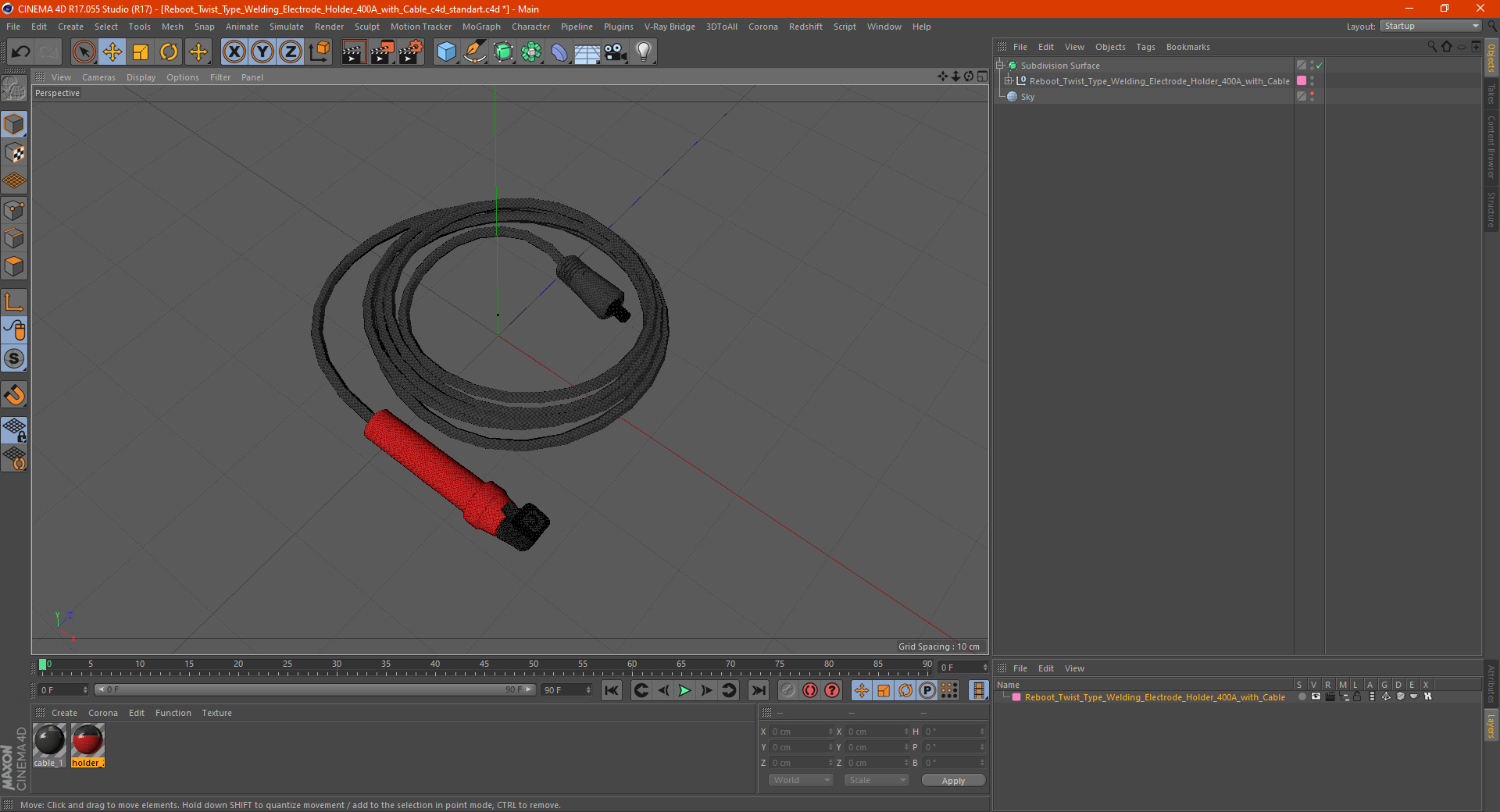Click the Apply button
1500x812 pixels.
coord(953,780)
